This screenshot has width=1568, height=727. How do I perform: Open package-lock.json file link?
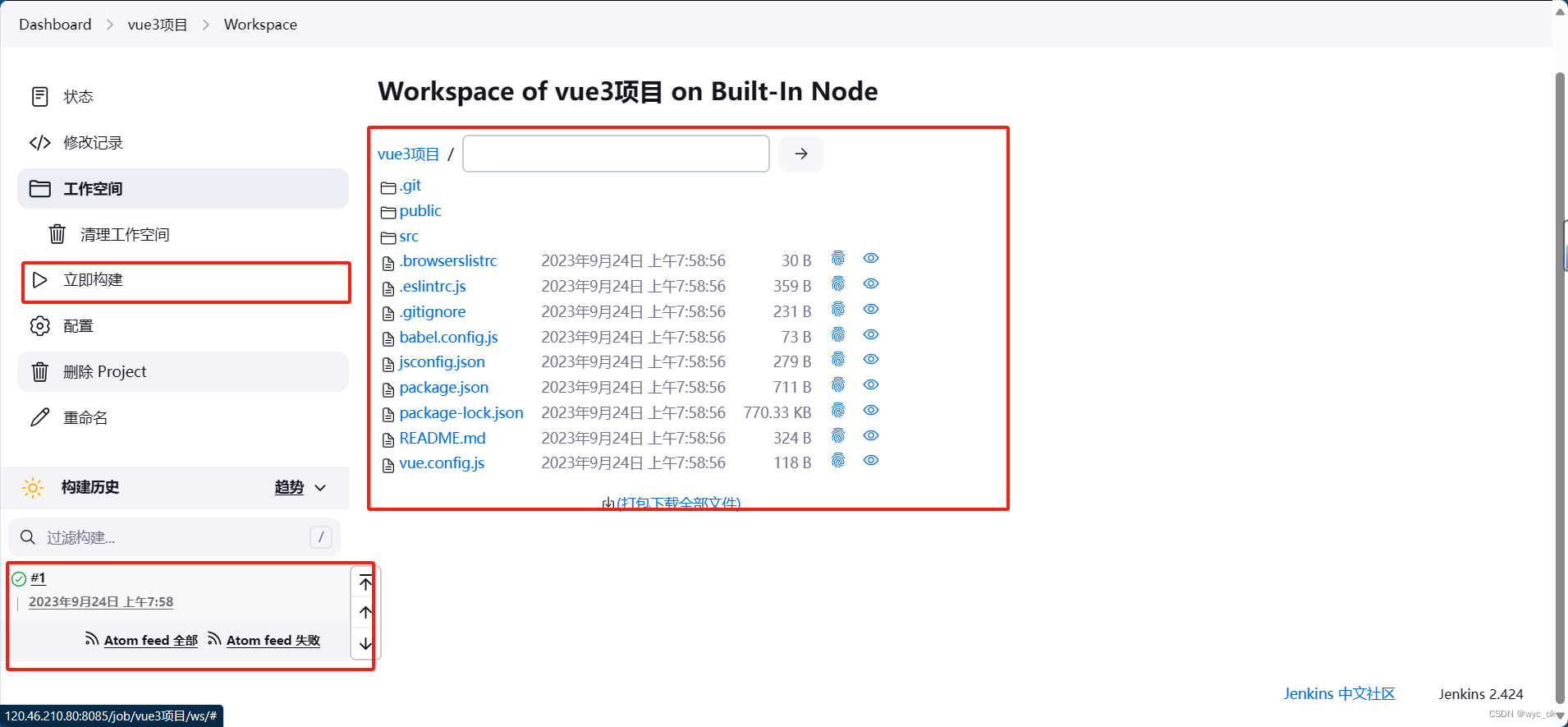pyautogui.click(x=461, y=413)
